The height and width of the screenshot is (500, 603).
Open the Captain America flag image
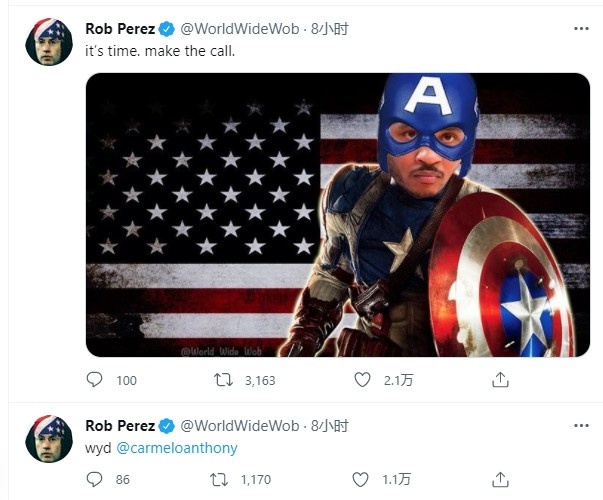click(337, 214)
